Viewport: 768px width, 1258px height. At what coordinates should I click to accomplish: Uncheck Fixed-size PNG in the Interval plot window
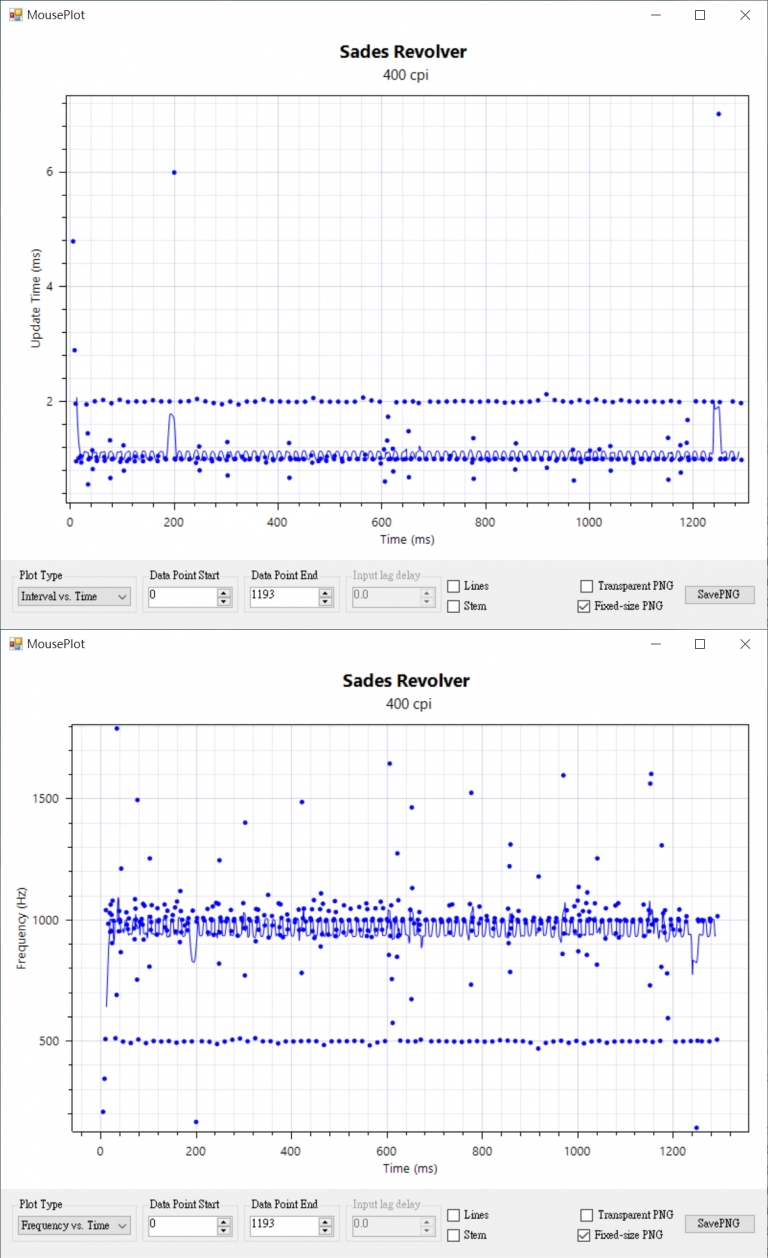586,606
